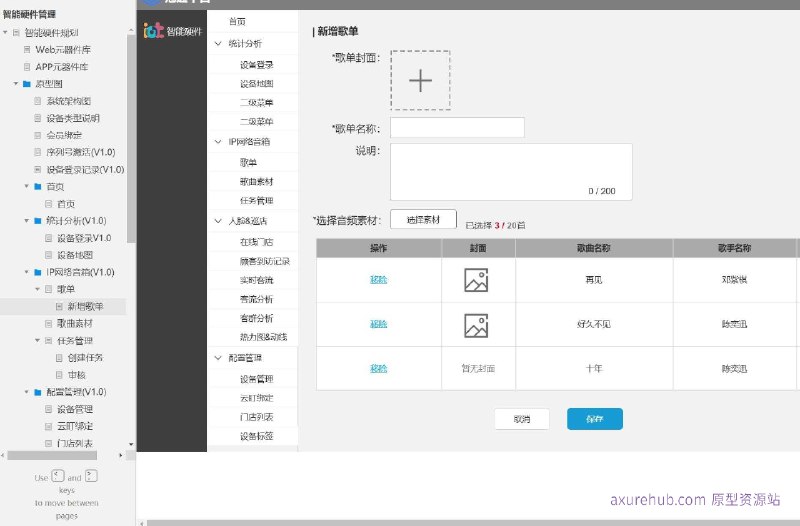Open 在线门店 menu item
Screen dimensions: 800x526
point(257,242)
